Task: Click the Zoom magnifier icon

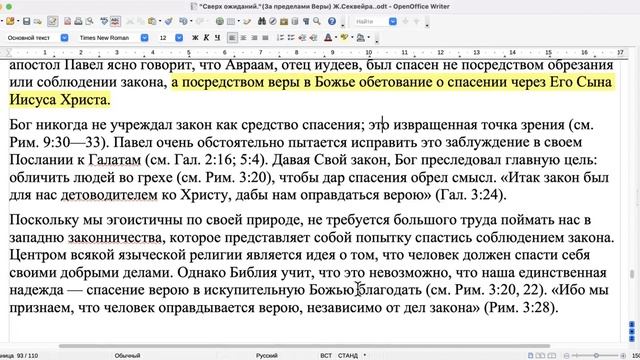Action: (317, 21)
